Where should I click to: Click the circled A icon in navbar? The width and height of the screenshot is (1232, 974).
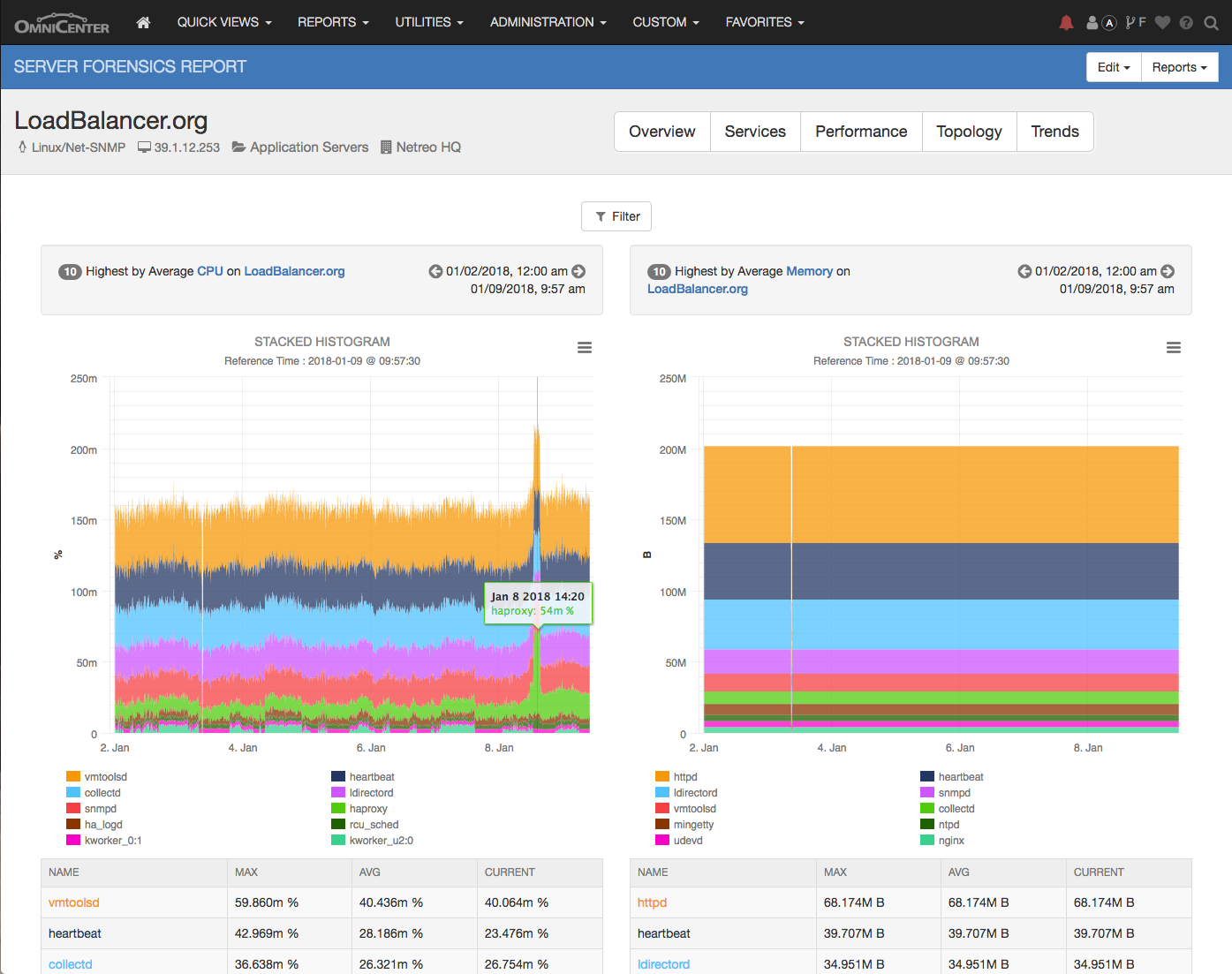[1109, 23]
